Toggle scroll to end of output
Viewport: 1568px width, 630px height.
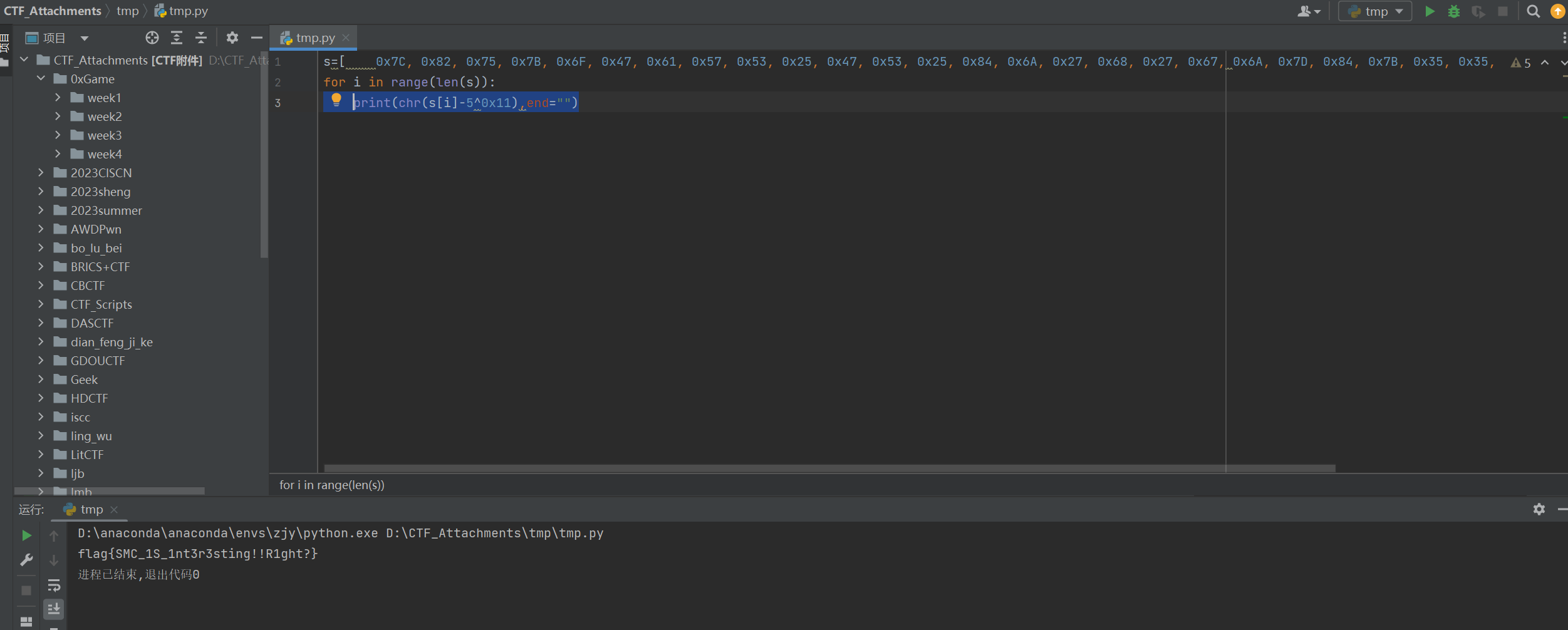tap(54, 609)
